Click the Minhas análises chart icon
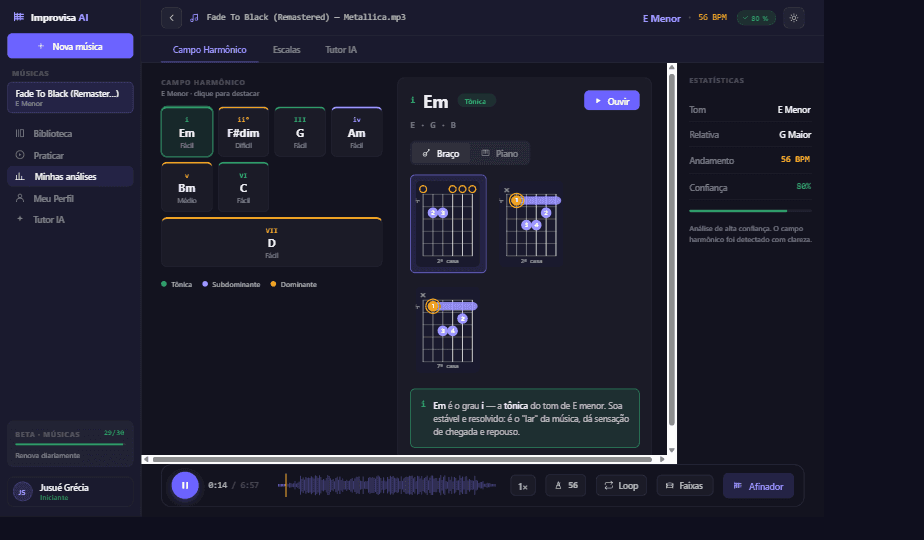Viewport: 924px width, 540px height. point(20,176)
